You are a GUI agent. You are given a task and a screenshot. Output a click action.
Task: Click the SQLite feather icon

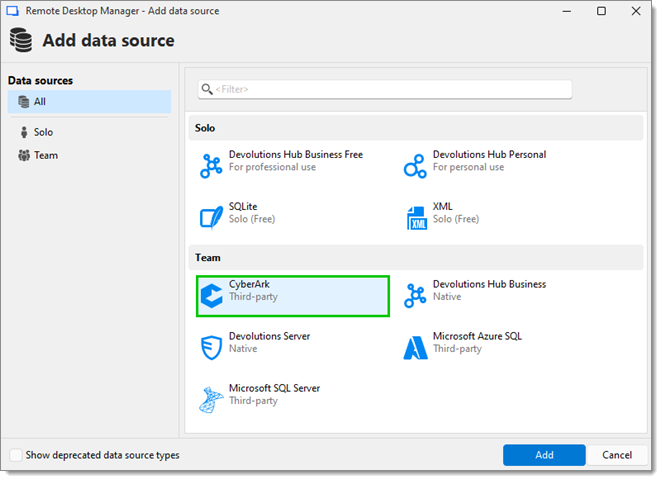click(211, 217)
